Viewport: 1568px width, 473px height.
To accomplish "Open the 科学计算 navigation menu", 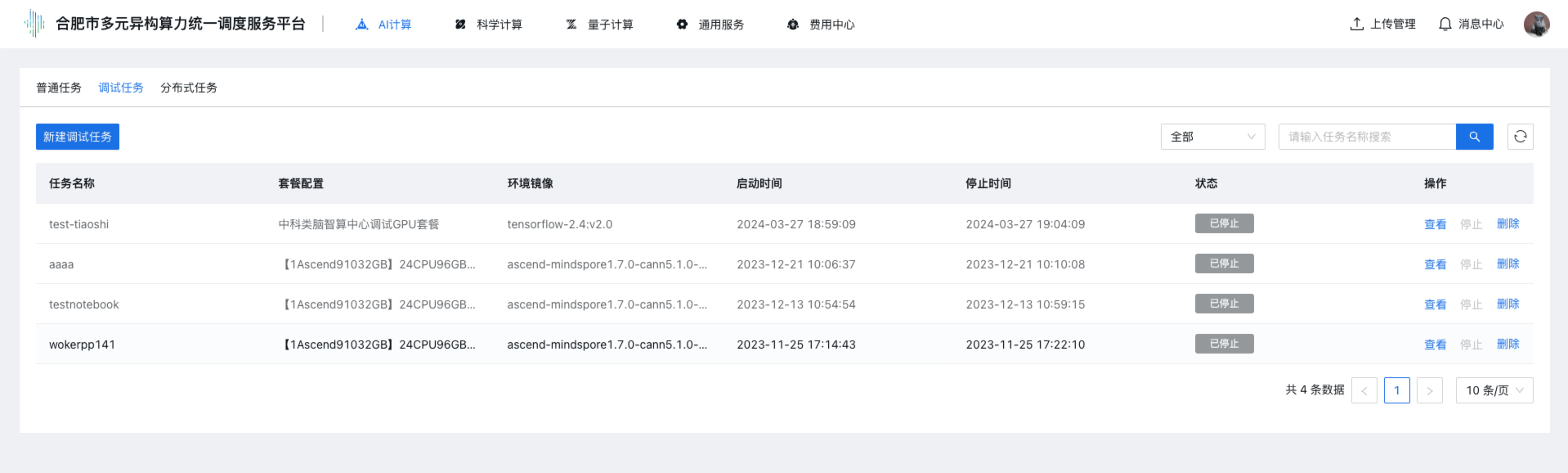I will click(489, 25).
